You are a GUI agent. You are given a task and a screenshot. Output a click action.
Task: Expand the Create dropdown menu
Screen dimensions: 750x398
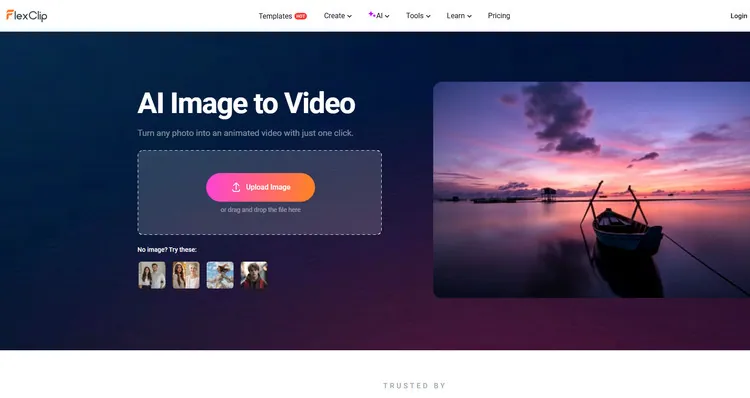[x=338, y=16]
